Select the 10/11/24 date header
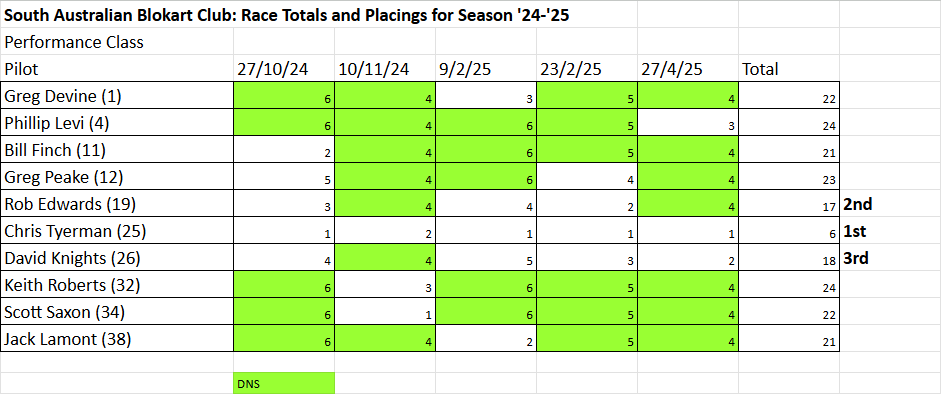The width and height of the screenshot is (941, 394). click(x=385, y=68)
